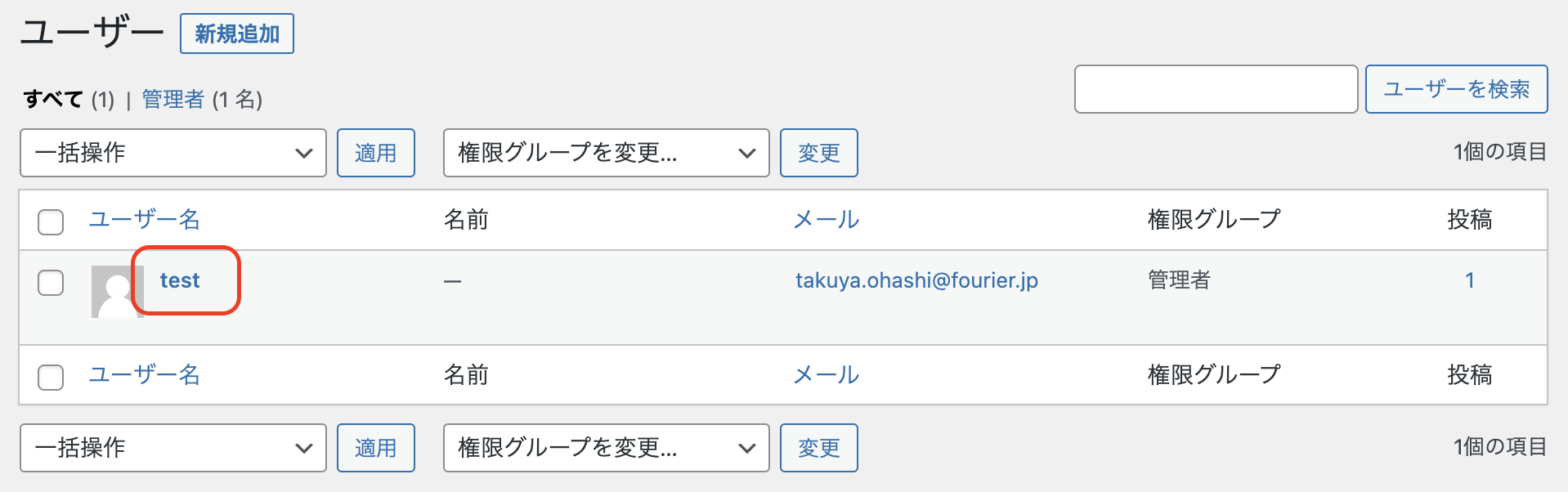Click the bottom 適用 button

[376, 448]
